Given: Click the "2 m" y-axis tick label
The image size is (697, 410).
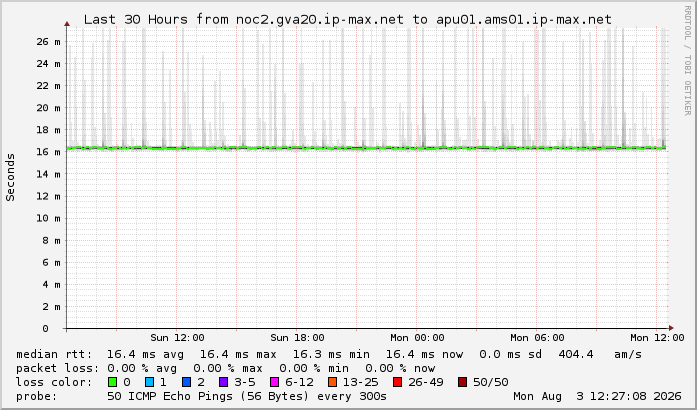Looking at the screenshot, I should (x=52, y=306).
